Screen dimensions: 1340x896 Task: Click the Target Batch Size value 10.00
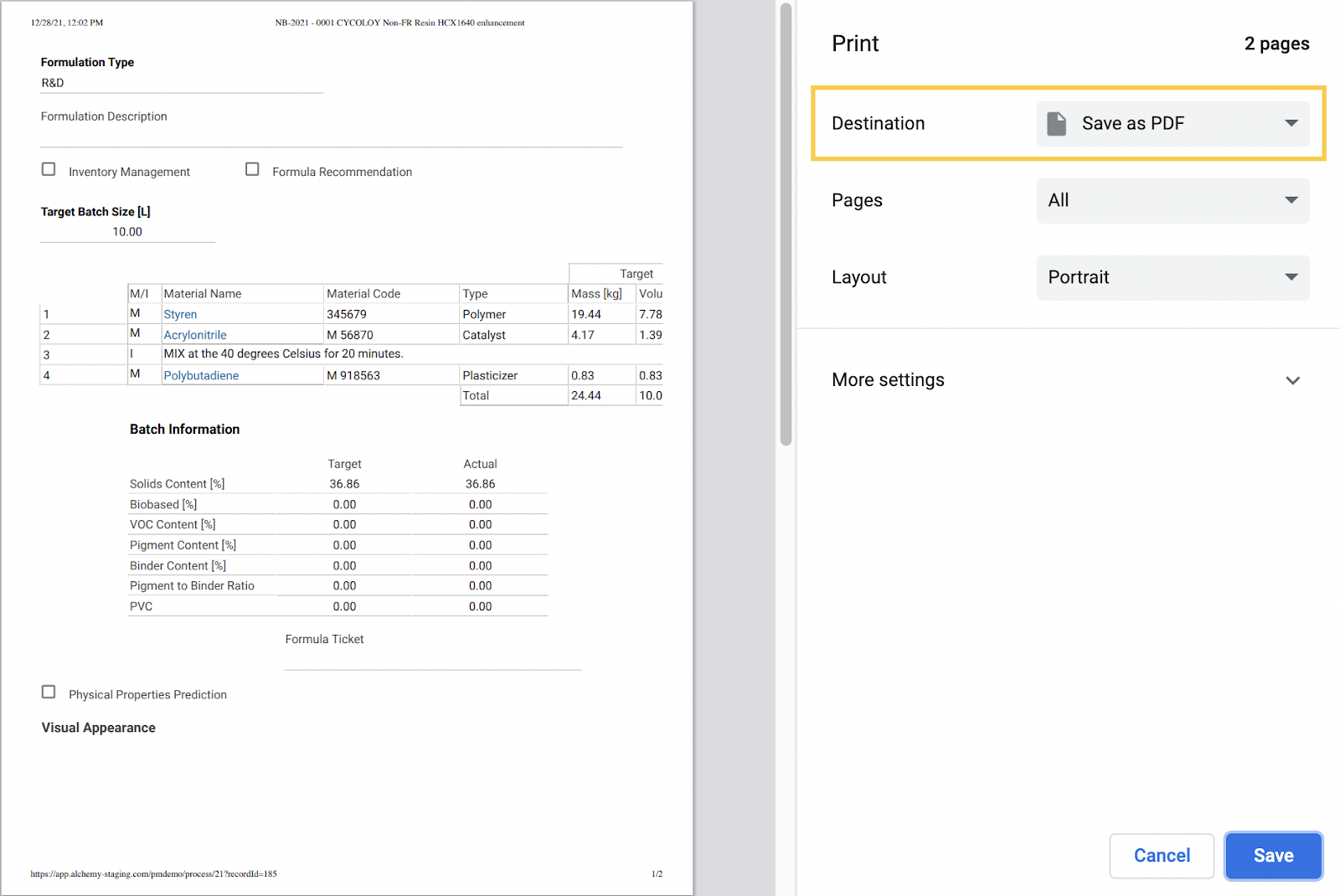[x=127, y=232]
